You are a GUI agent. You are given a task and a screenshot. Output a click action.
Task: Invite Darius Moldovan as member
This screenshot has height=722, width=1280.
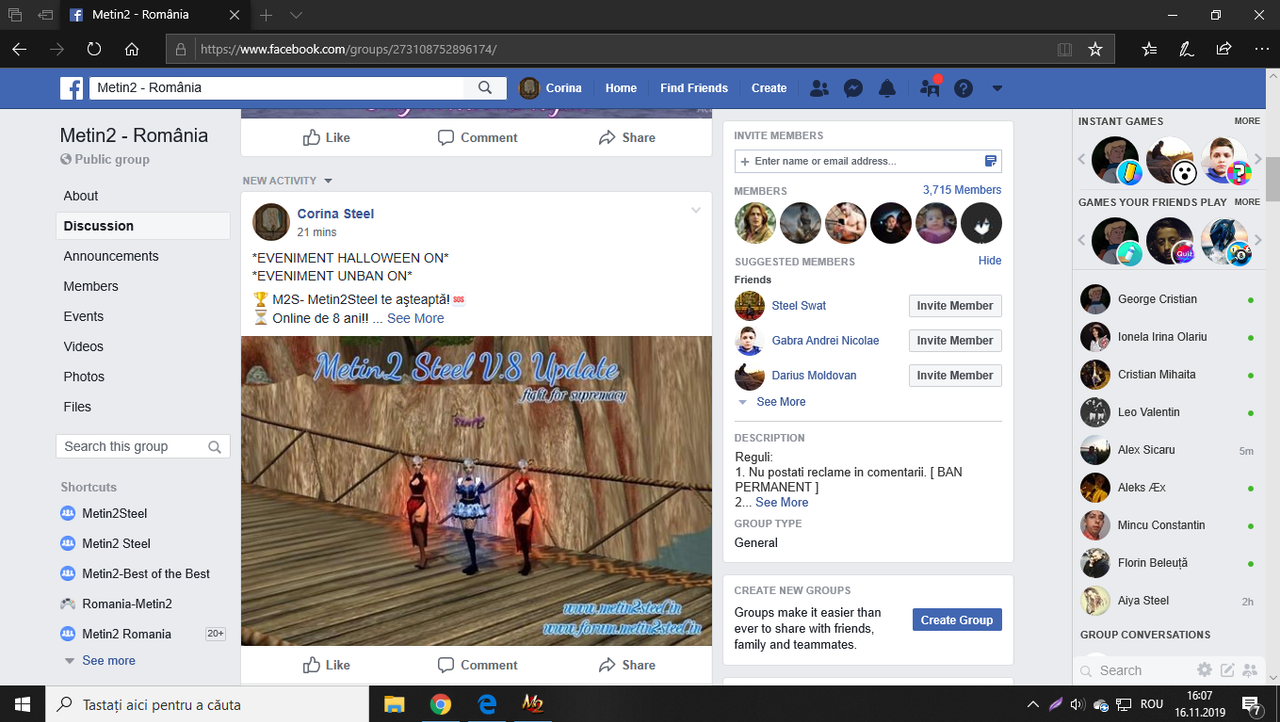click(955, 376)
